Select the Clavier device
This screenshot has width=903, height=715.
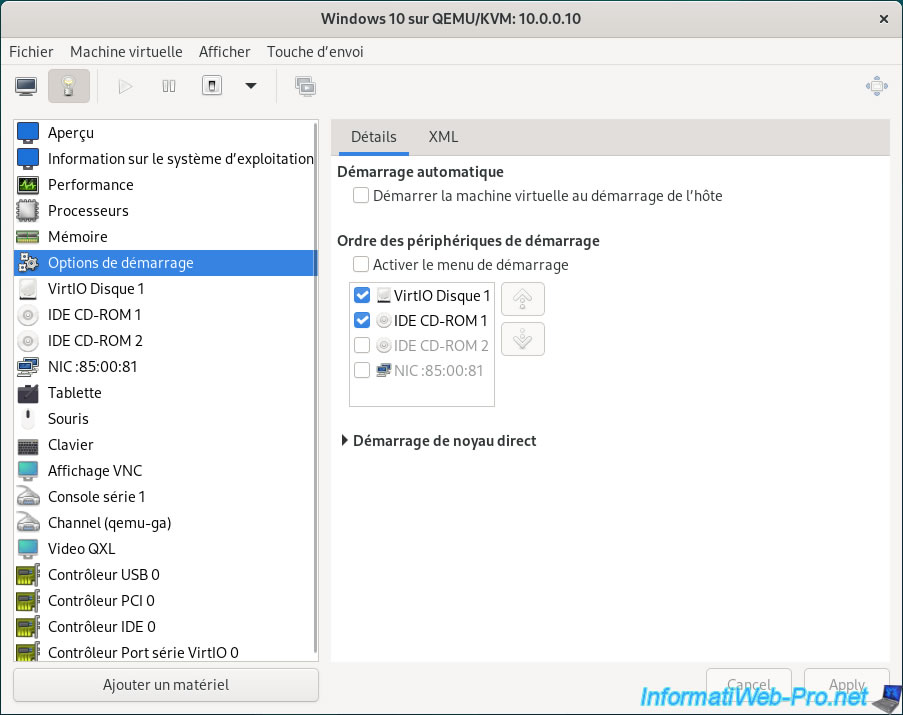click(166, 444)
